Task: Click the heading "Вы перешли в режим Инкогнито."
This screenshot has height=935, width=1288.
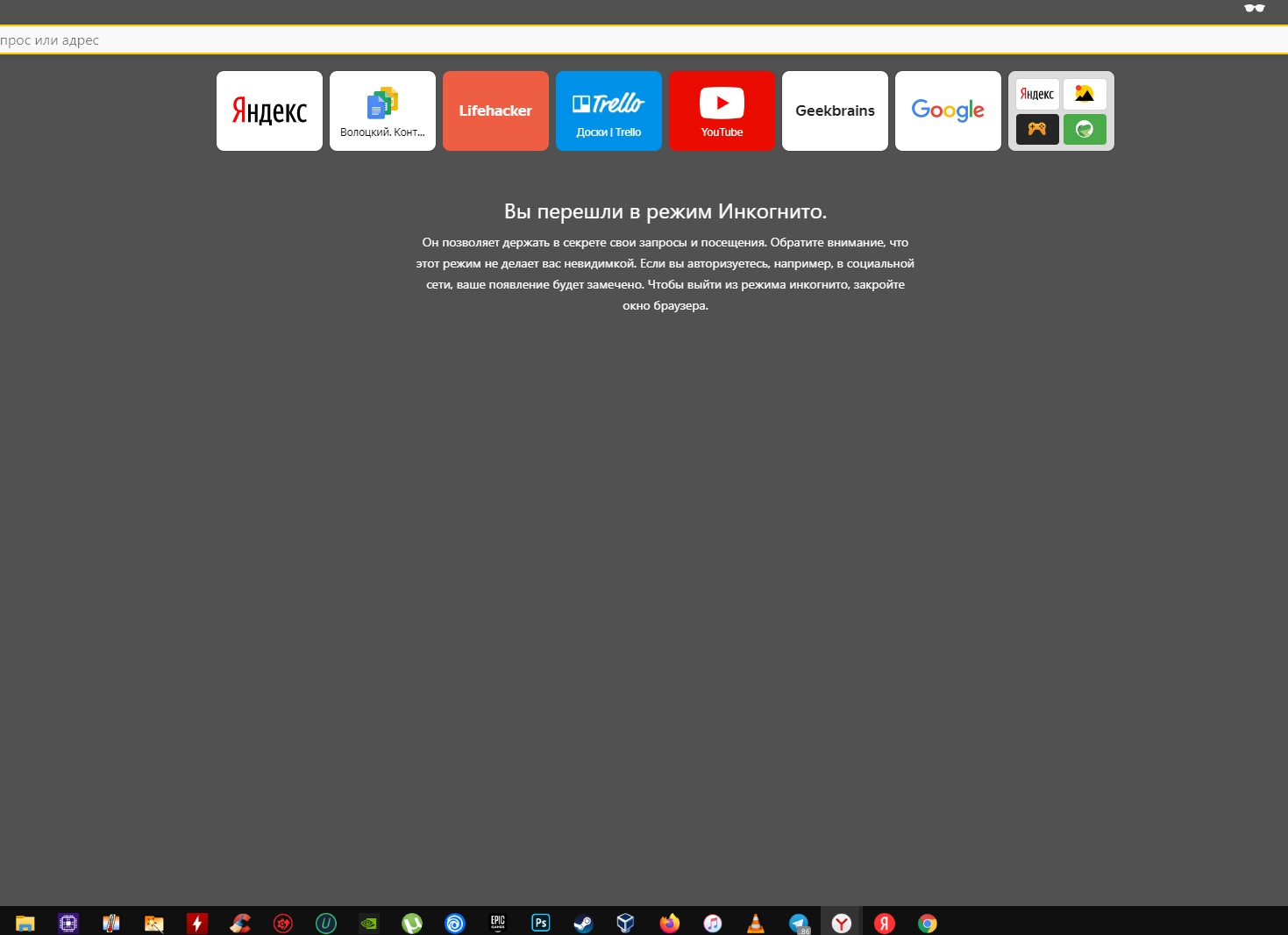Action: tap(665, 211)
